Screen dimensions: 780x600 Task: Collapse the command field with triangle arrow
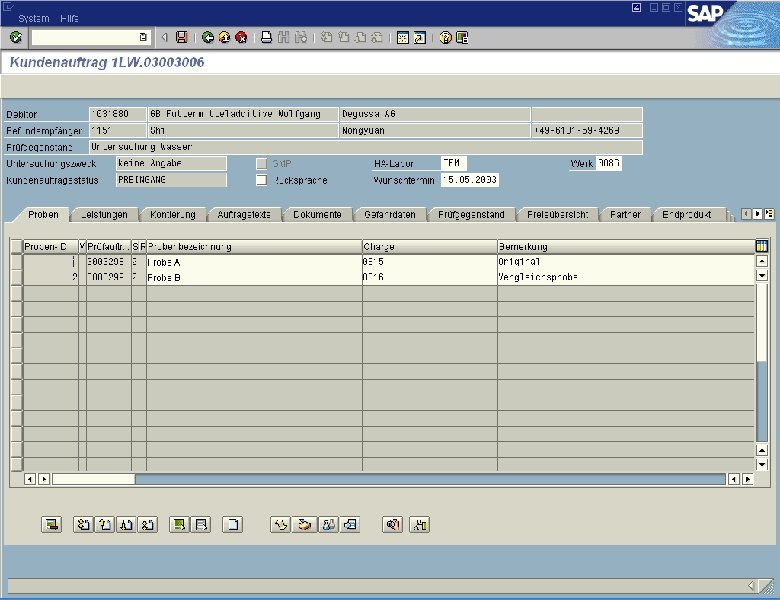coord(165,37)
